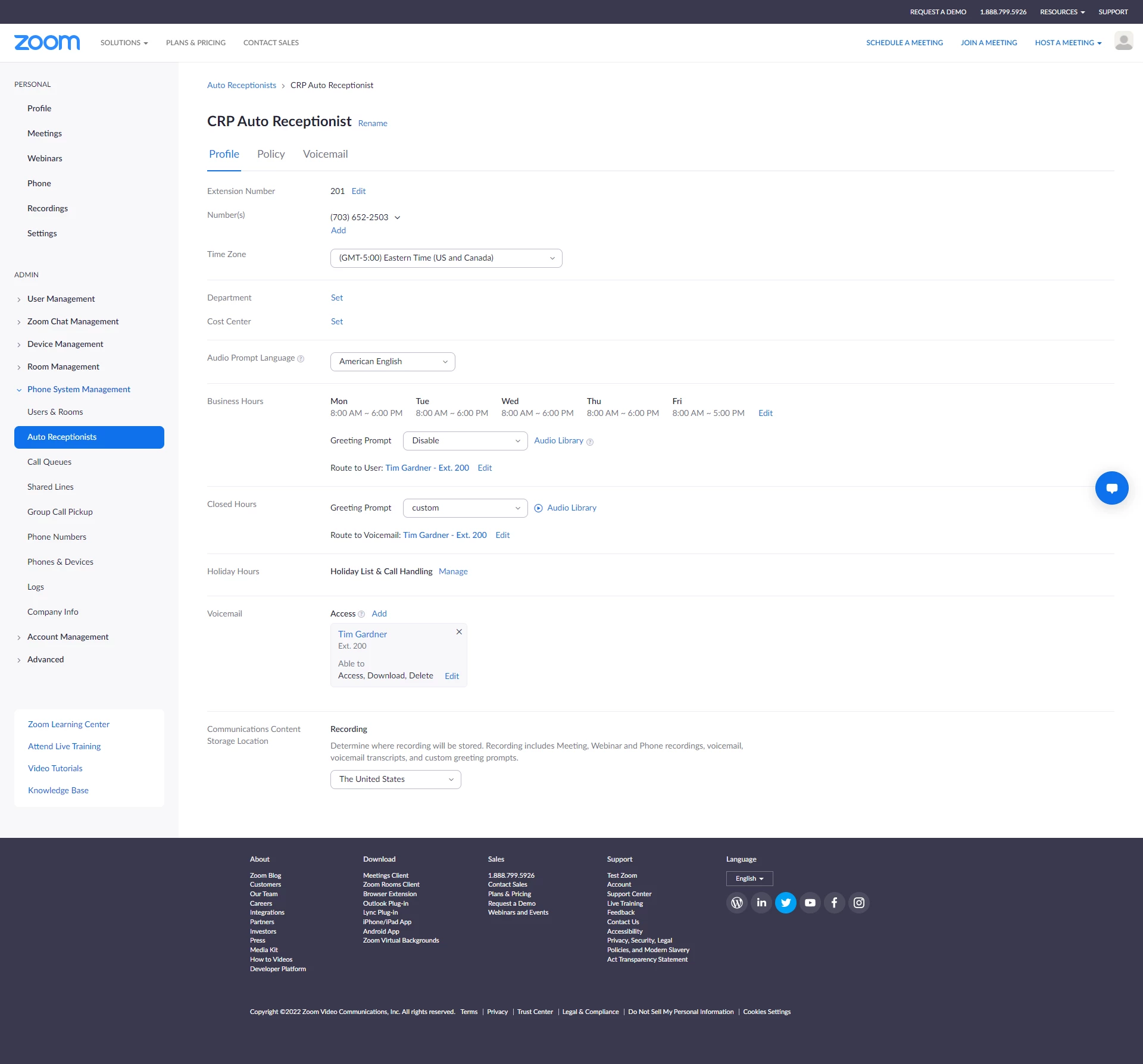Screen dimensions: 1143x1064
Task: Play the closed hours custom greeting audio
Action: (538, 508)
